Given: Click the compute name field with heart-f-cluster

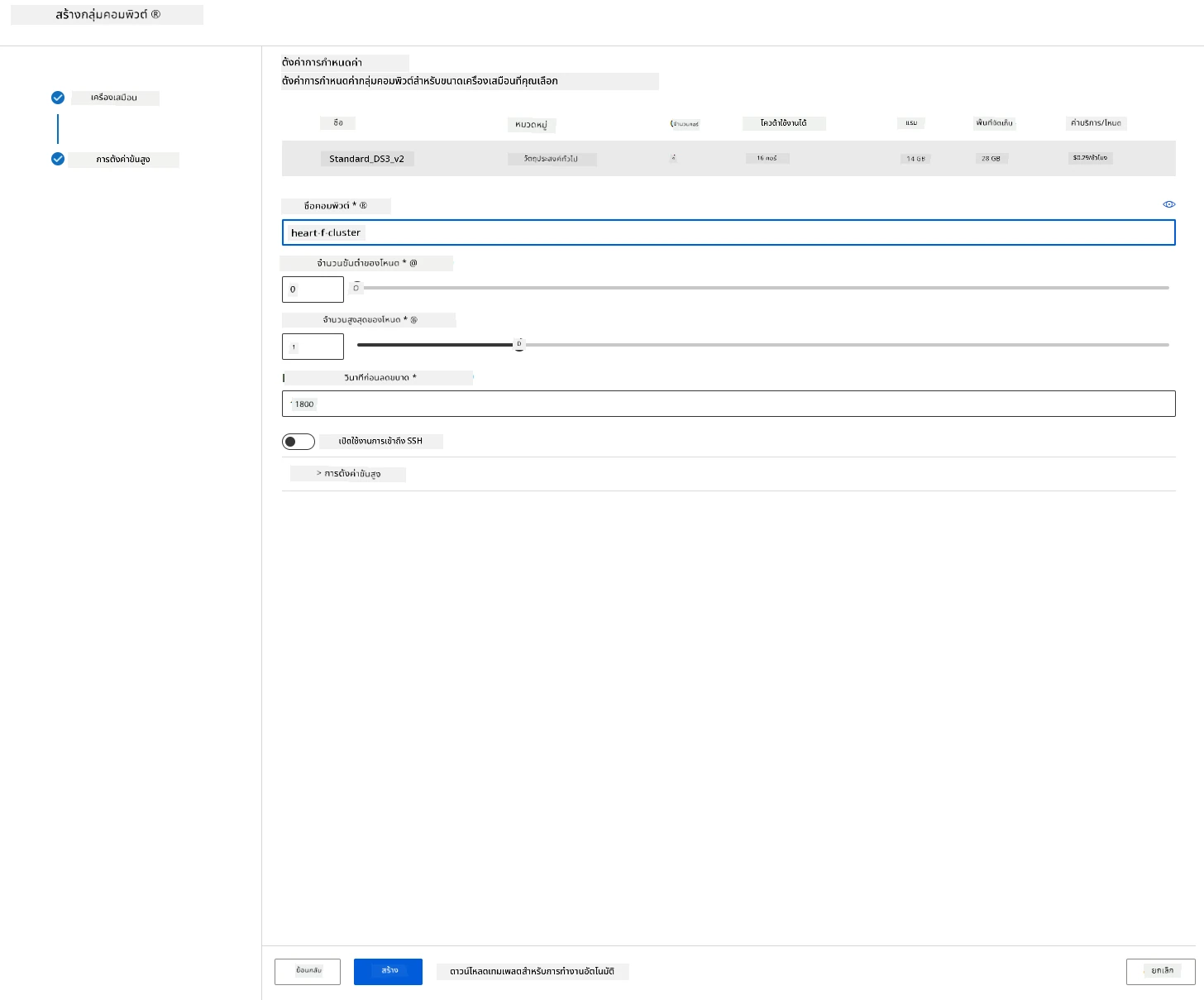Looking at the screenshot, I should tap(729, 232).
